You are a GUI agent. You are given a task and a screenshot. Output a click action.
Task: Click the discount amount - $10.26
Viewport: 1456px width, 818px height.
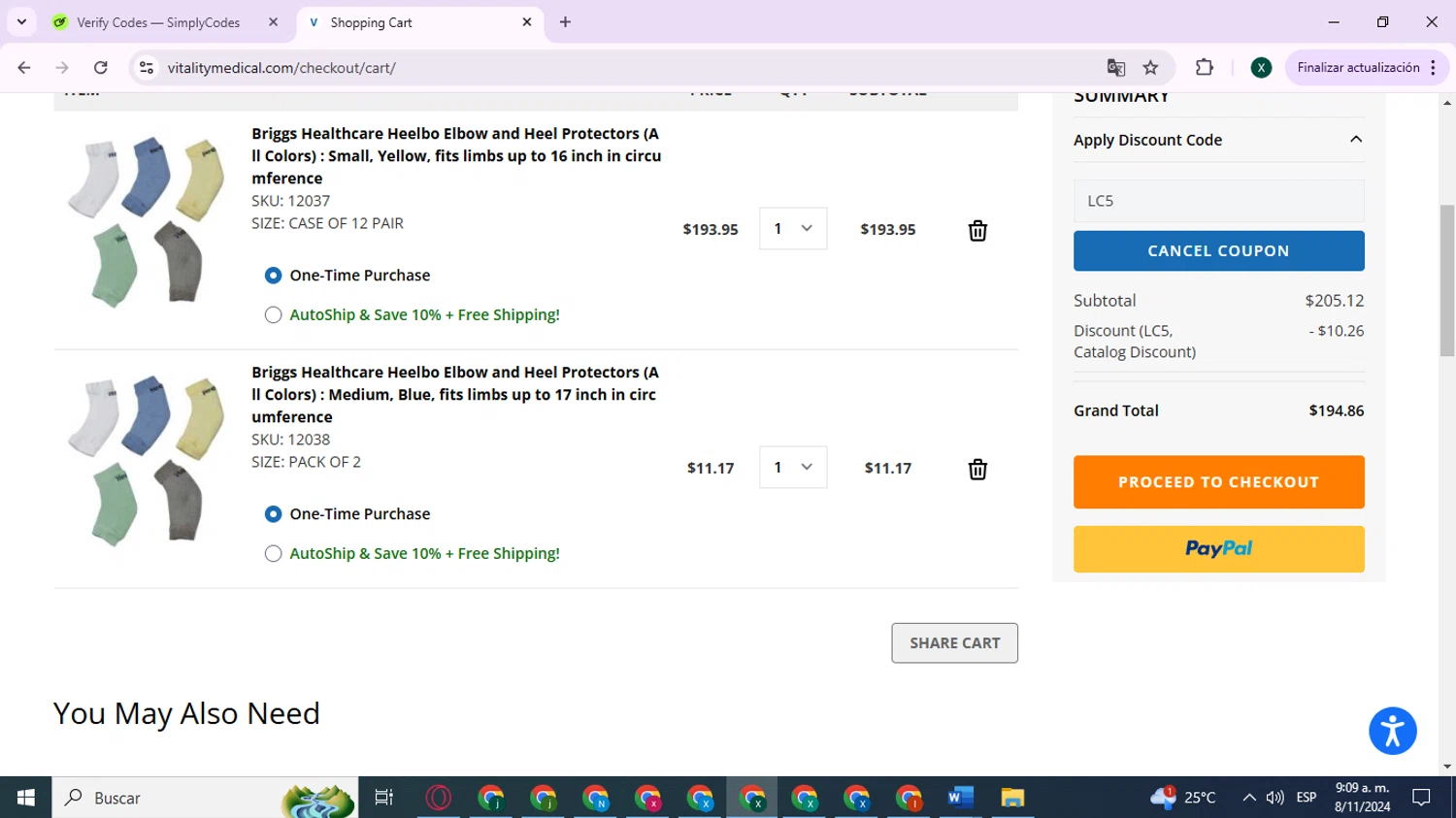coord(1337,331)
